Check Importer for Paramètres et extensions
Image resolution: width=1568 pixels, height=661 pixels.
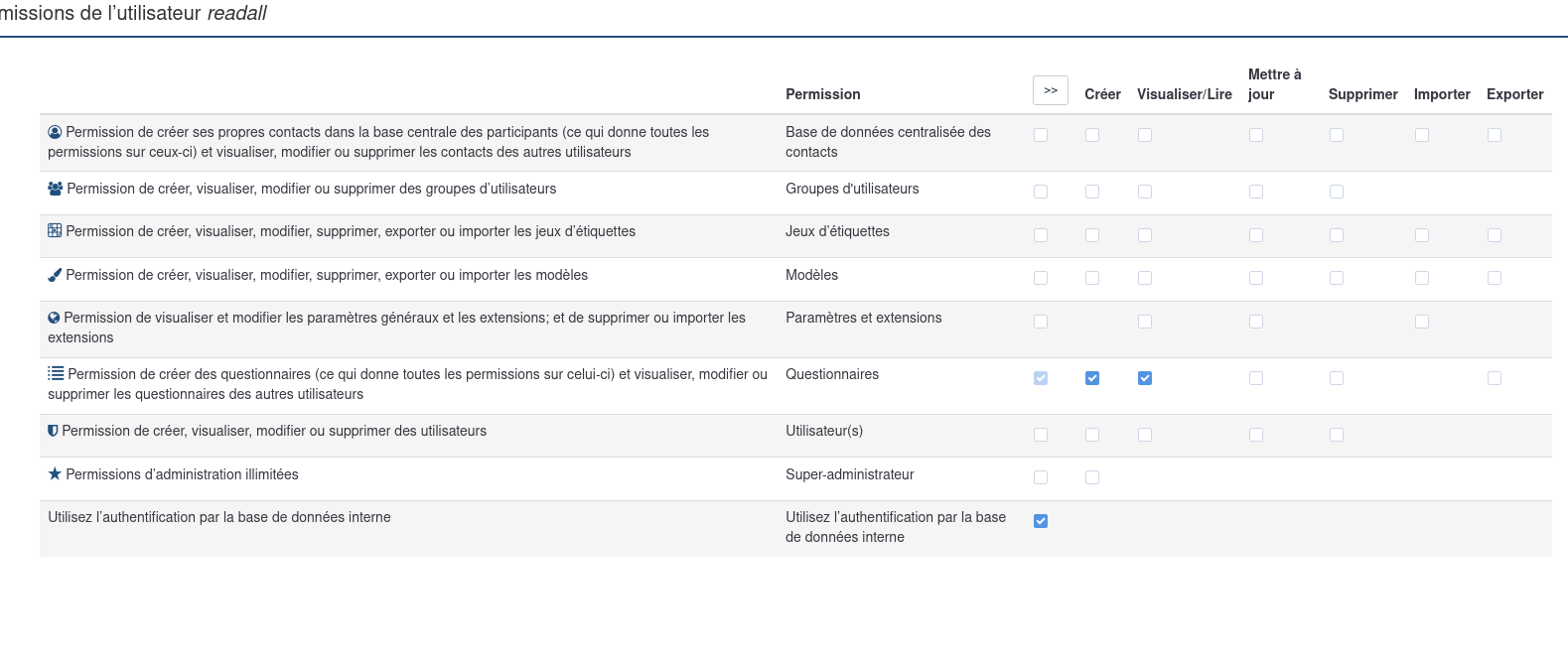(1422, 322)
